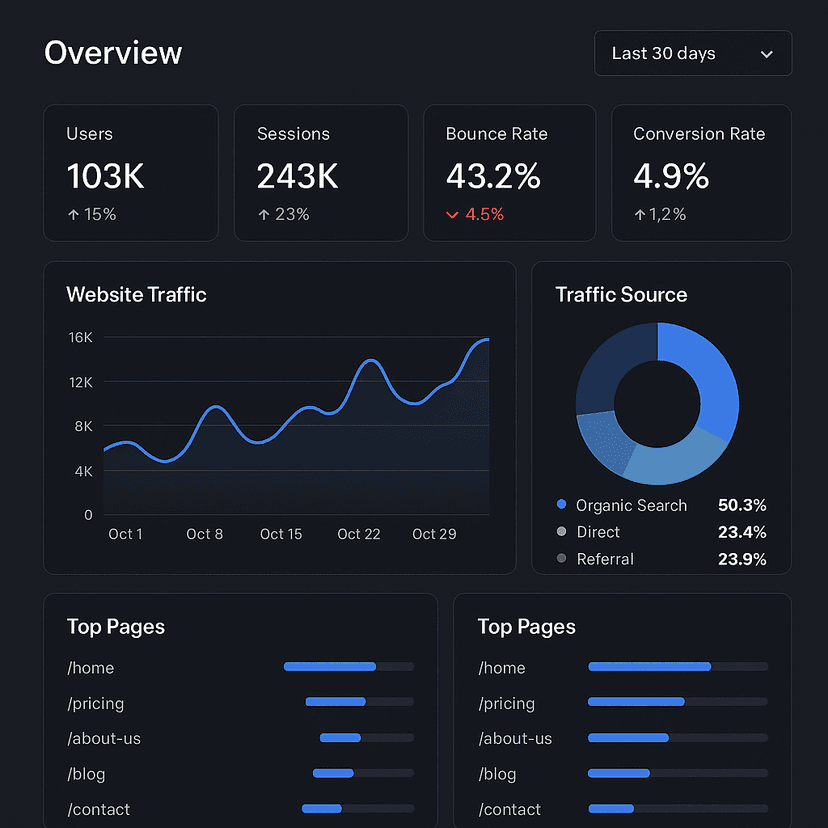The width and height of the screenshot is (828, 828).
Task: Click the /home progress bar in right panel
Action: pos(678,666)
